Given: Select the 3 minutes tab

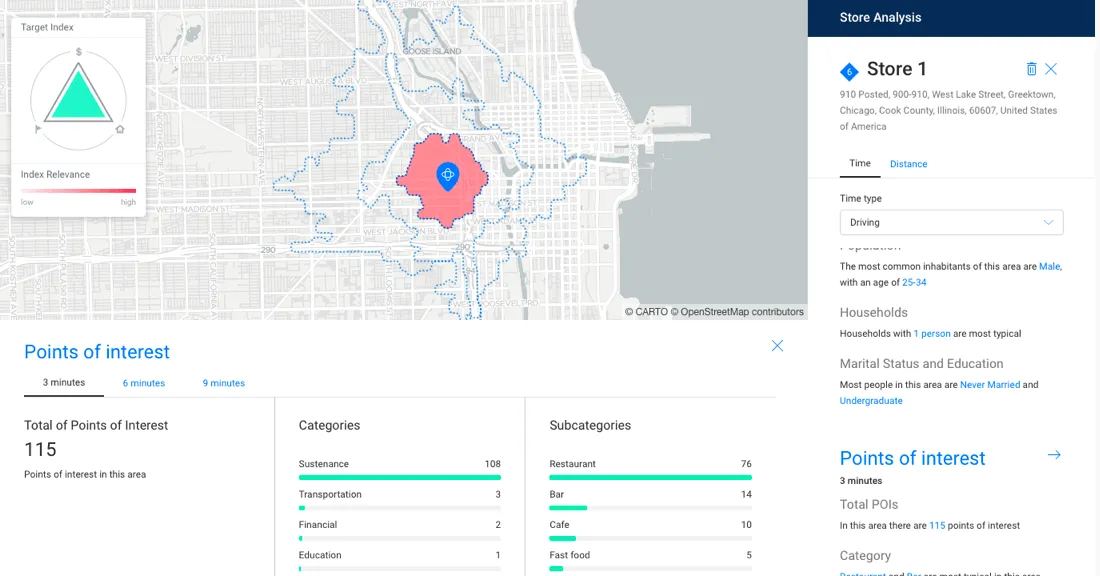Looking at the screenshot, I should pos(63,383).
